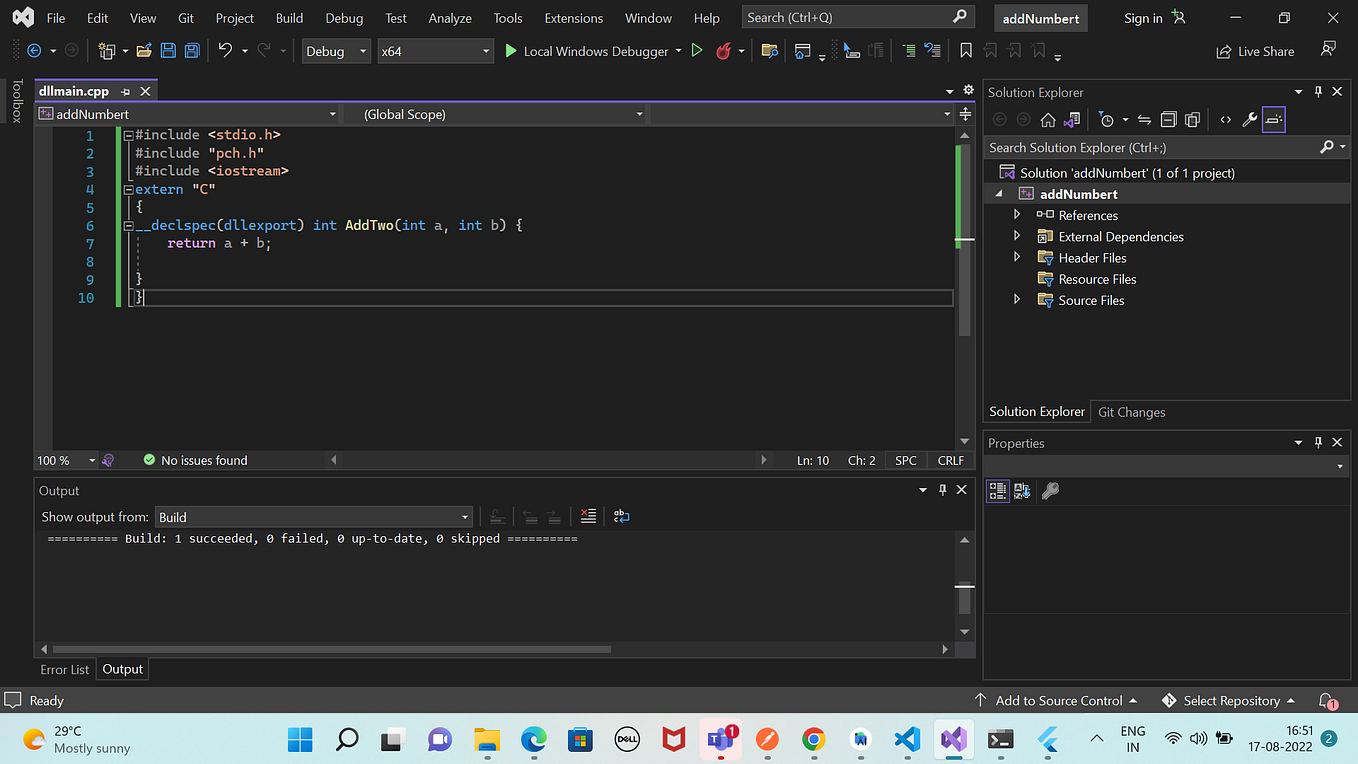Open the Debug configuration dropdown
1358x764 pixels.
coord(336,51)
